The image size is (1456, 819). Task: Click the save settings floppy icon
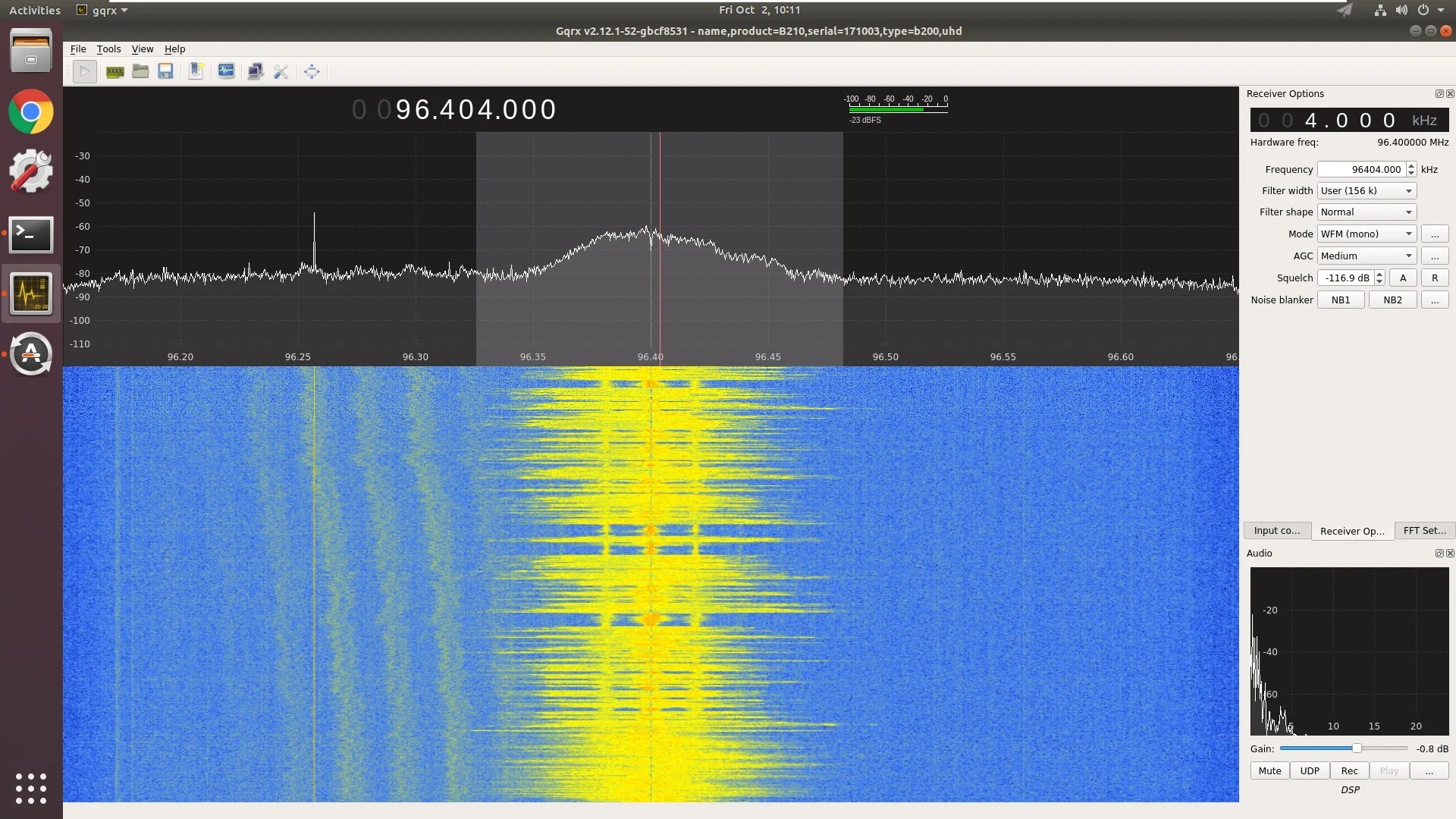(165, 71)
